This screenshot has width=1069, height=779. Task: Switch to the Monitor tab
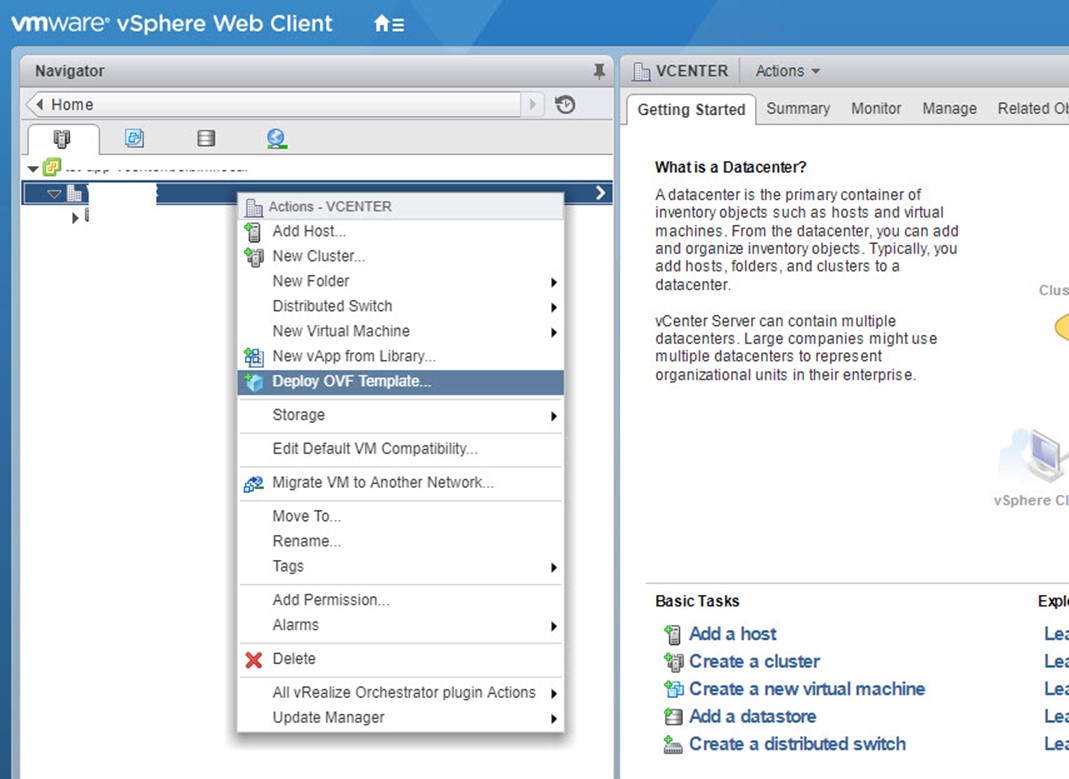coord(876,108)
